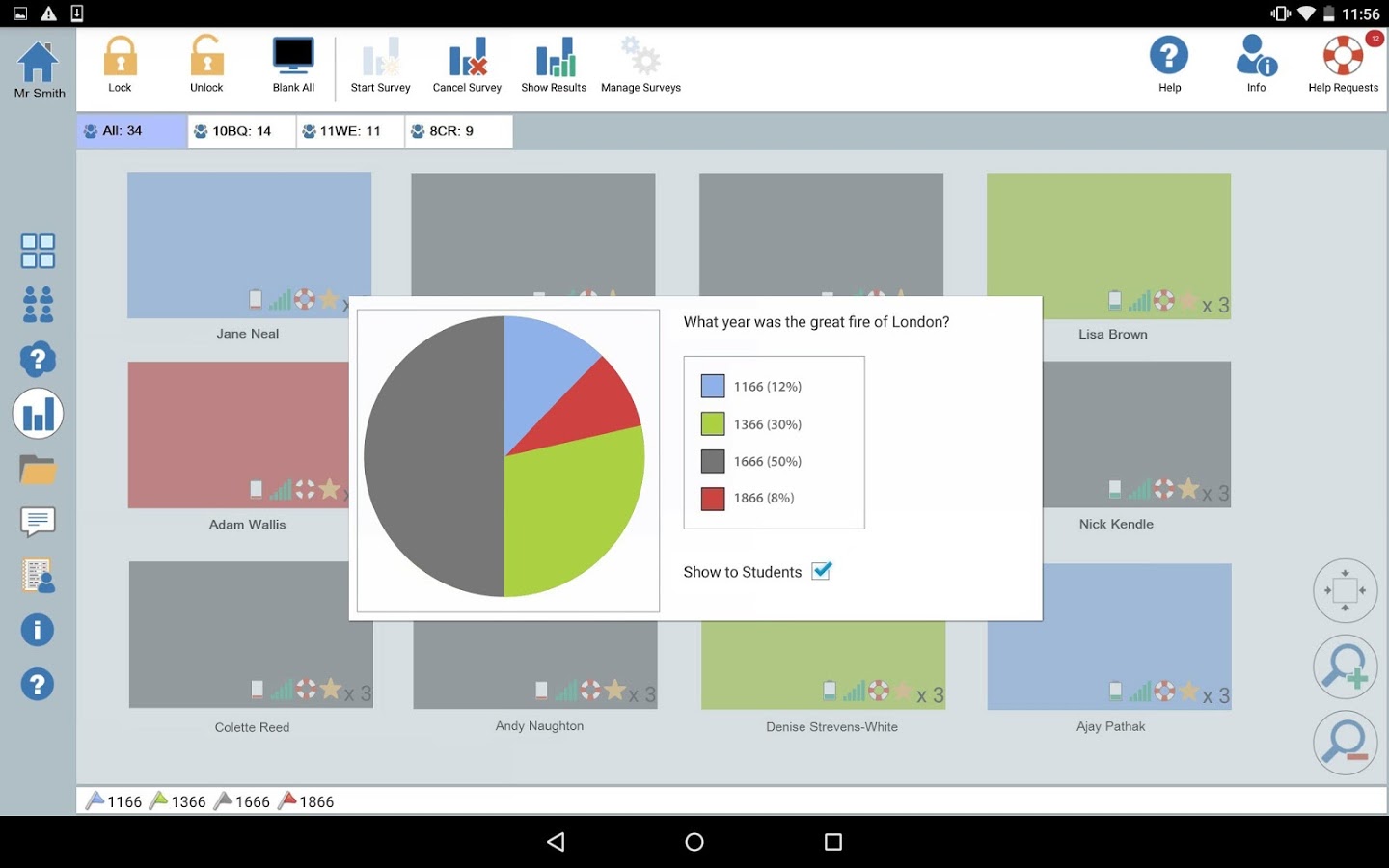The height and width of the screenshot is (868, 1389).
Task: Zoom in on student thumbnails
Action: click(x=1345, y=666)
